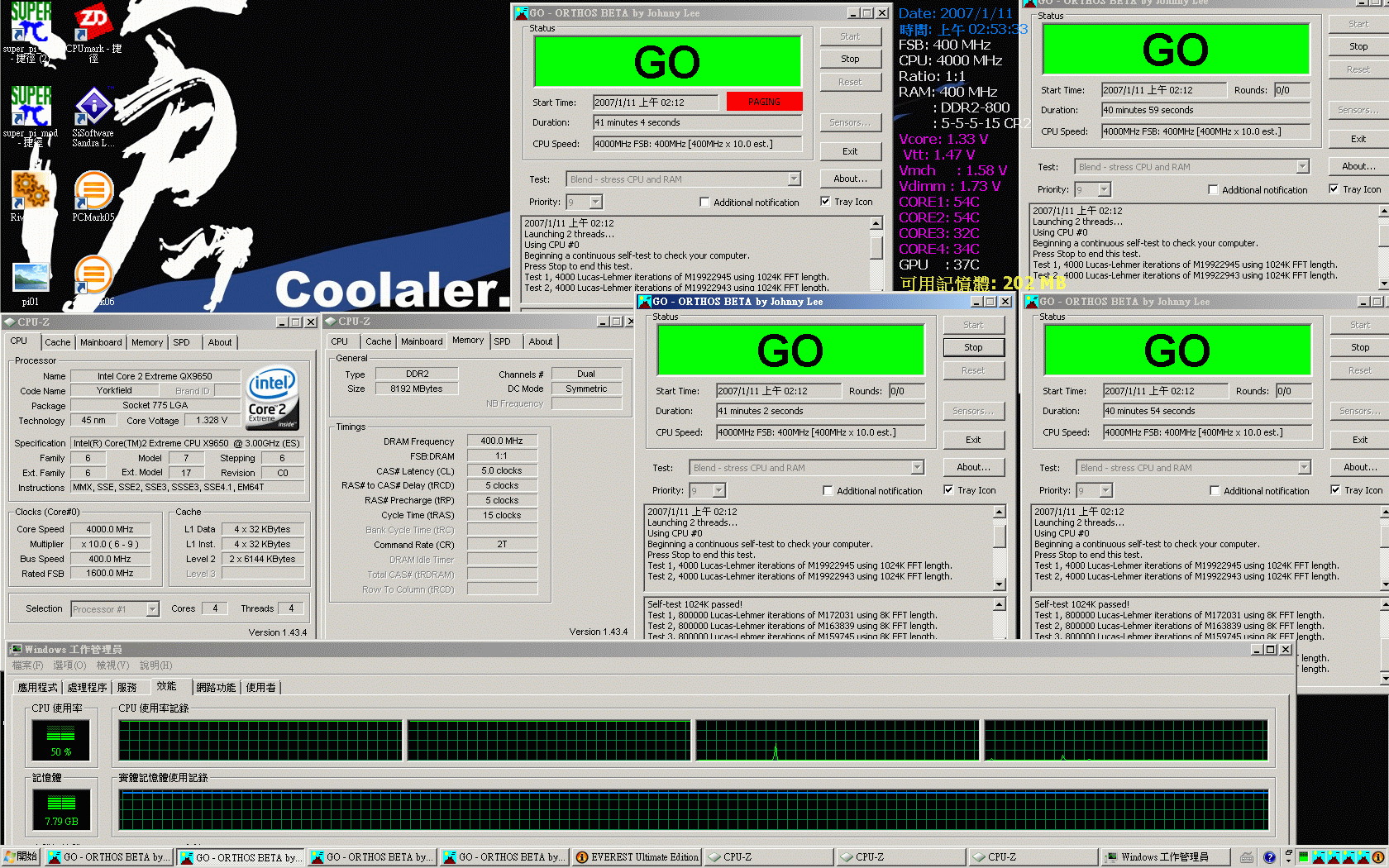Click About... in the 41m2s ORTHOS window
This screenshot has width=1389, height=868.
coord(973,467)
